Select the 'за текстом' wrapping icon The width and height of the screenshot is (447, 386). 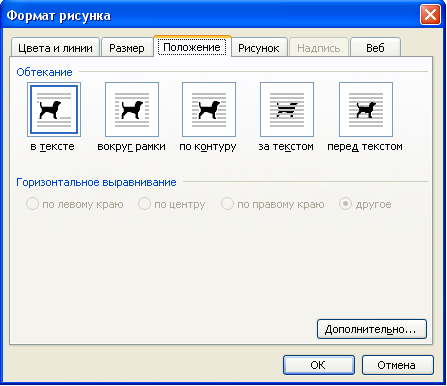[x=287, y=109]
